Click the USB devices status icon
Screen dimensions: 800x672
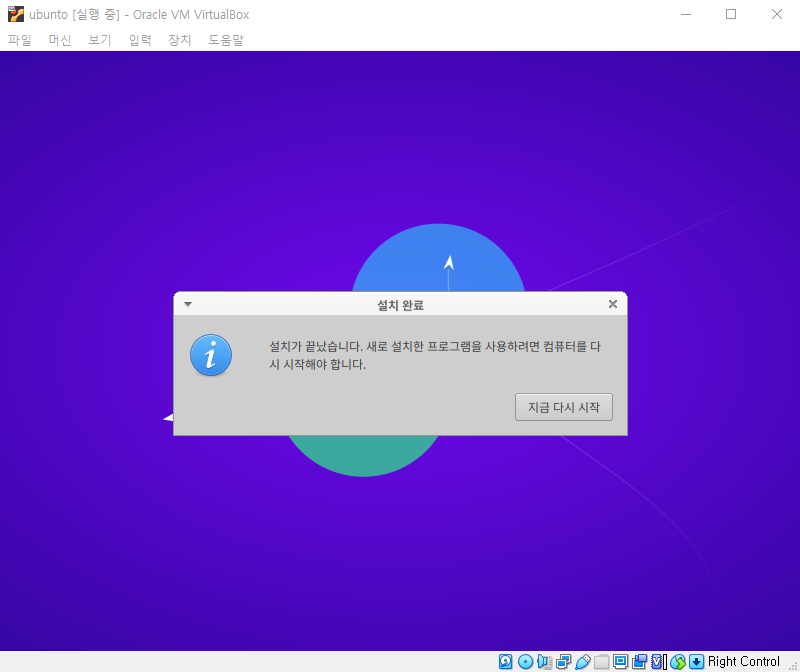(582, 662)
